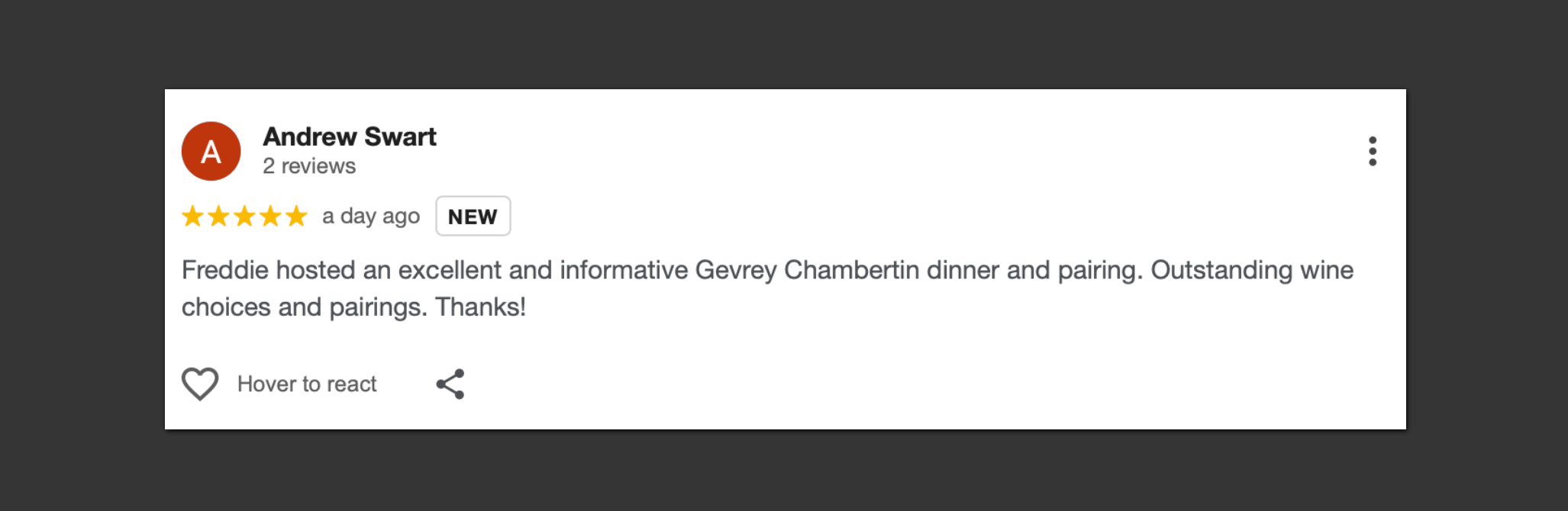Image resolution: width=1568 pixels, height=511 pixels.
Task: Open Andrew Swart's profile name link
Action: click(x=350, y=137)
